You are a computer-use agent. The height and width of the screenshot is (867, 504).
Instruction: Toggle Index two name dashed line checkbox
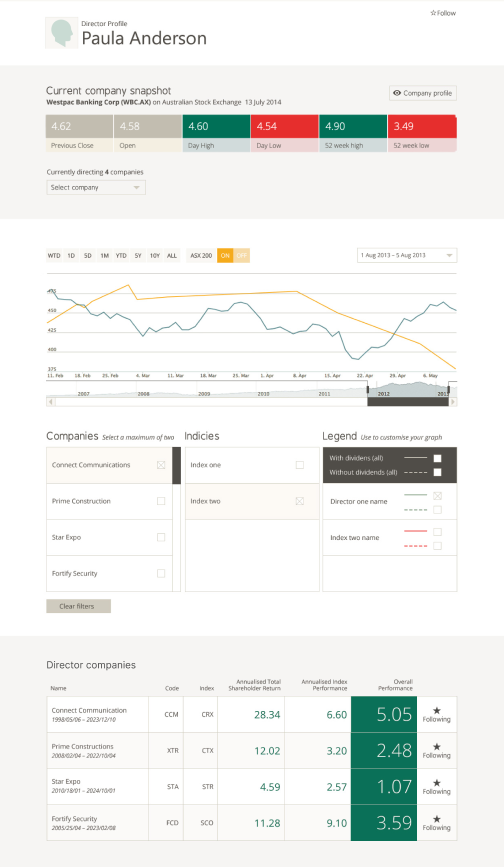tap(438, 546)
